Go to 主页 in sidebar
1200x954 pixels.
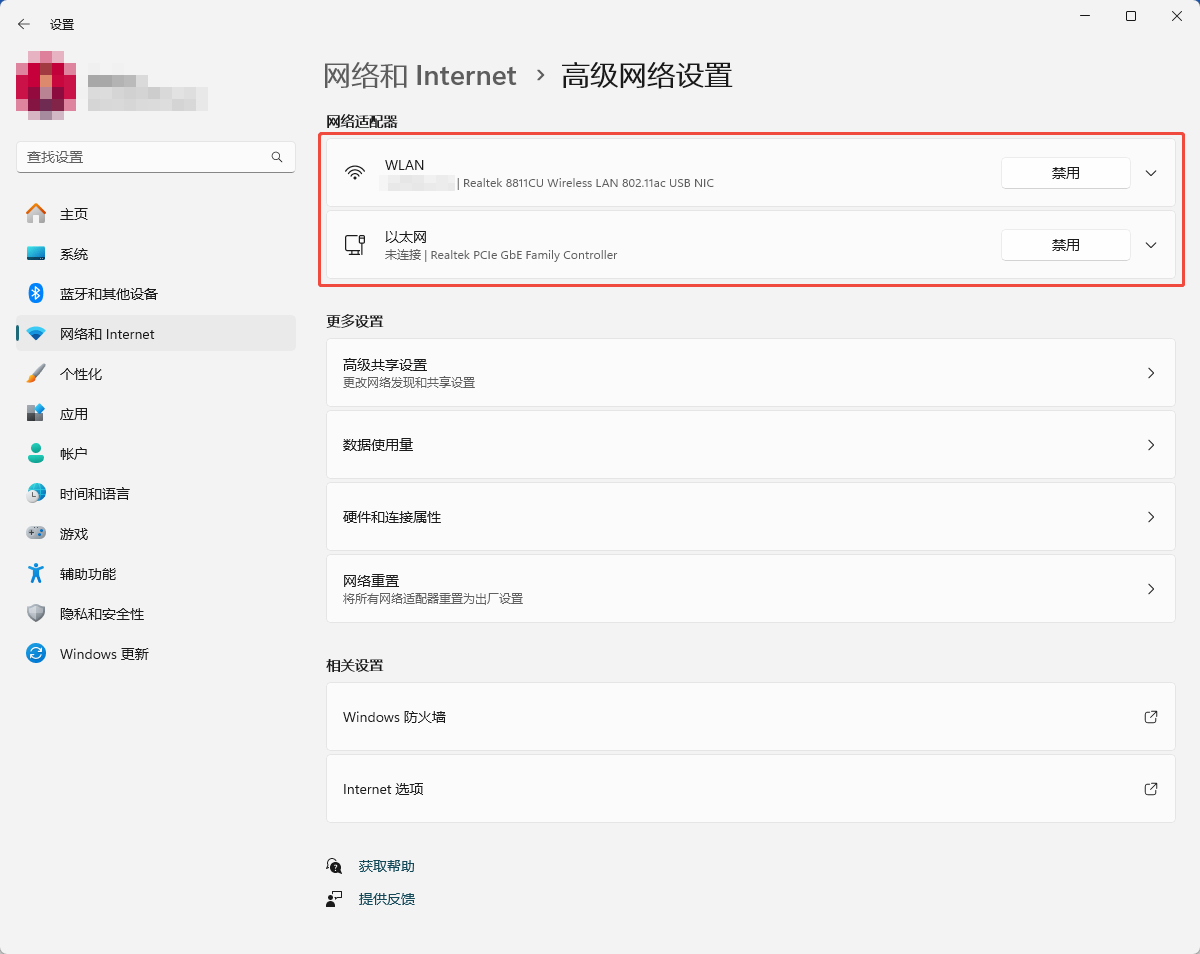click(156, 214)
